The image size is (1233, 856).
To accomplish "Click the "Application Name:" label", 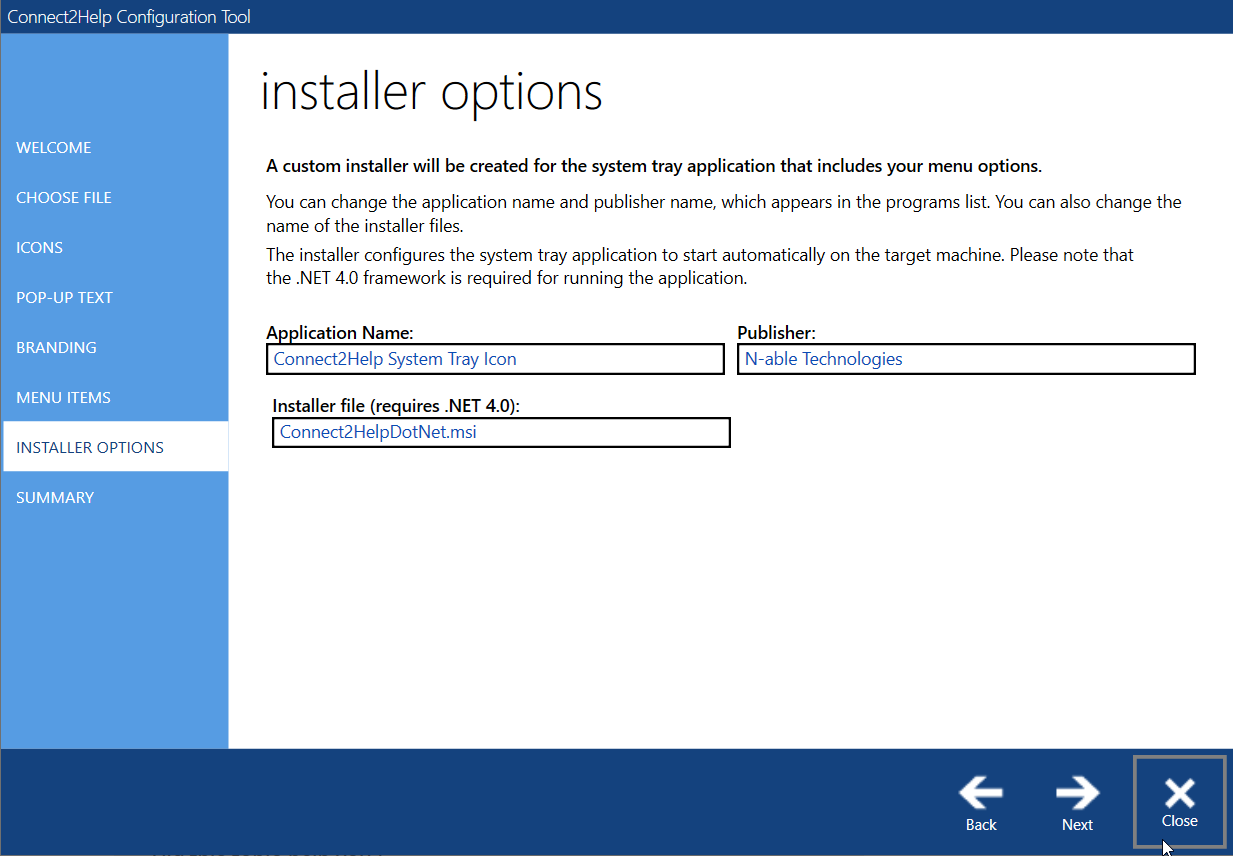I will click(340, 333).
